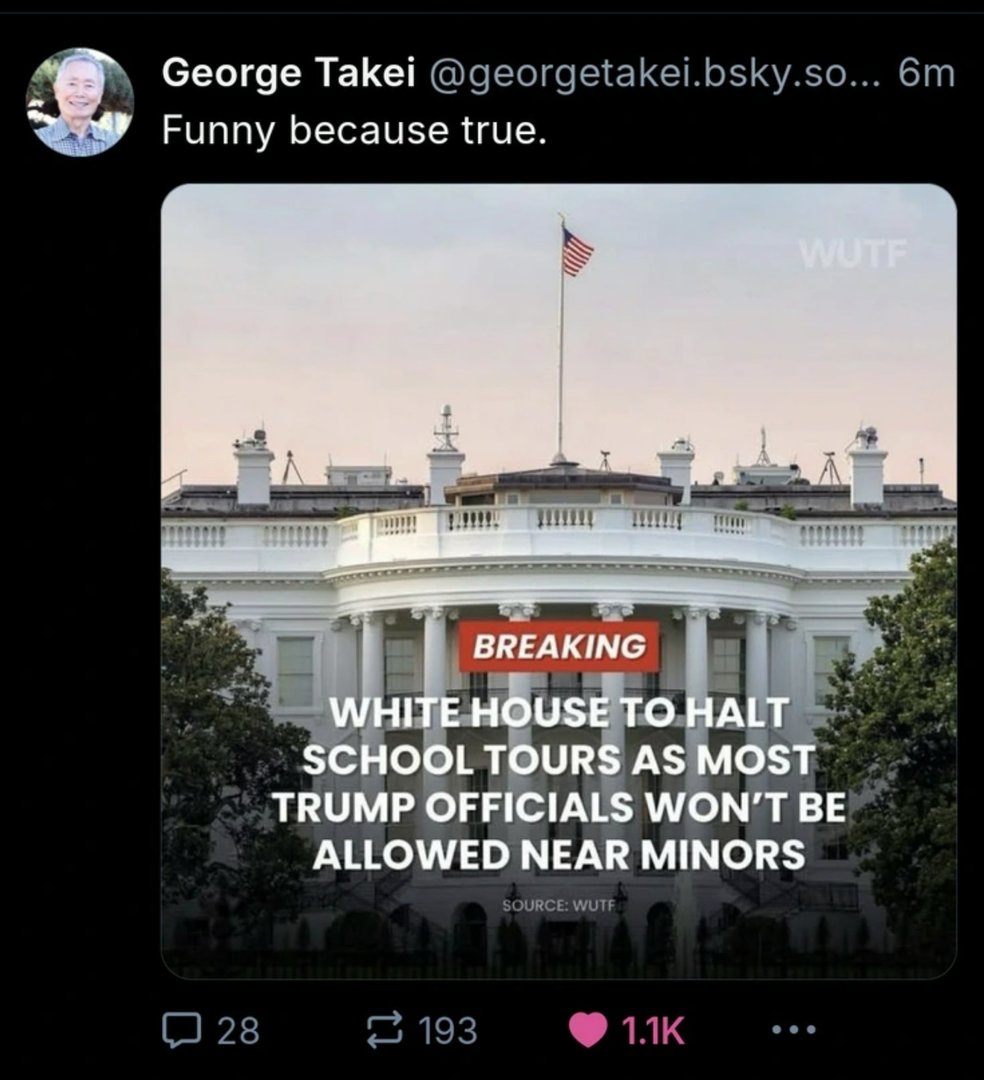
Task: Click the George Takei display name
Action: point(289,72)
